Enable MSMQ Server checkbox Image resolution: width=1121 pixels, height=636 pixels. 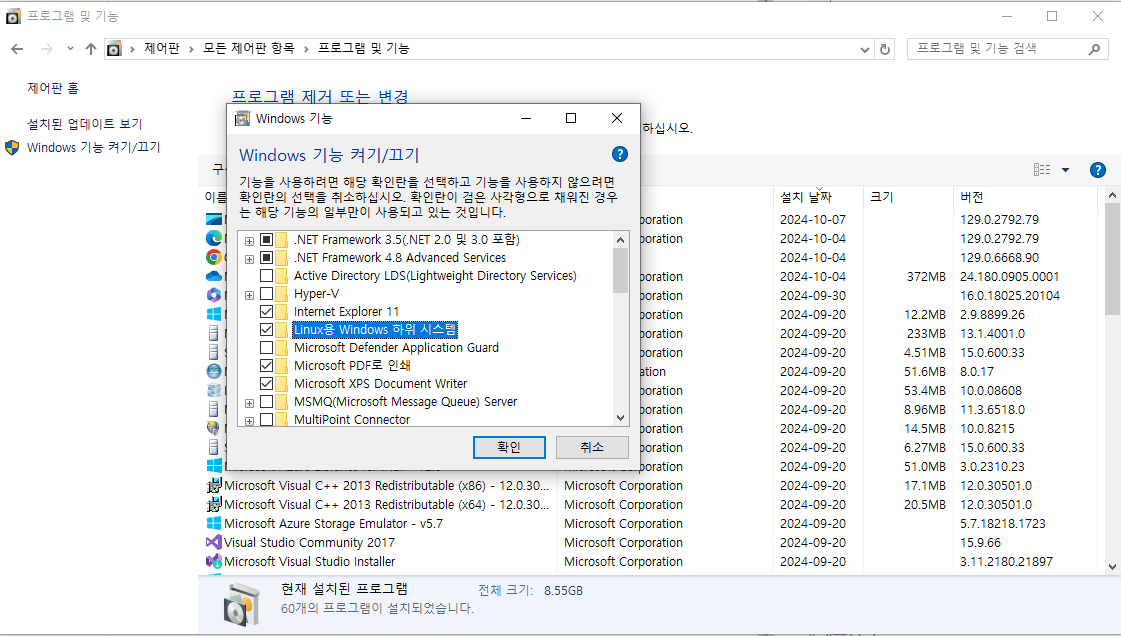pos(267,402)
